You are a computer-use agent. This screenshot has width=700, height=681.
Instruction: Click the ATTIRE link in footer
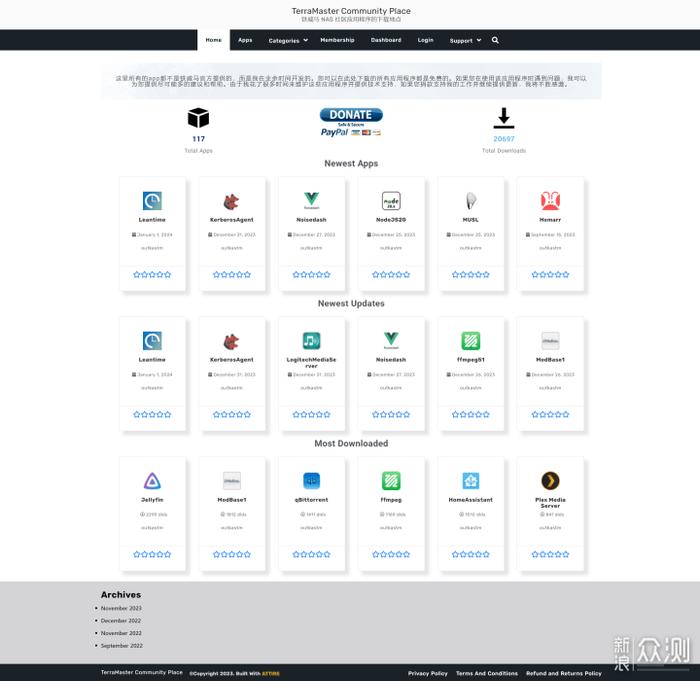[271, 674]
